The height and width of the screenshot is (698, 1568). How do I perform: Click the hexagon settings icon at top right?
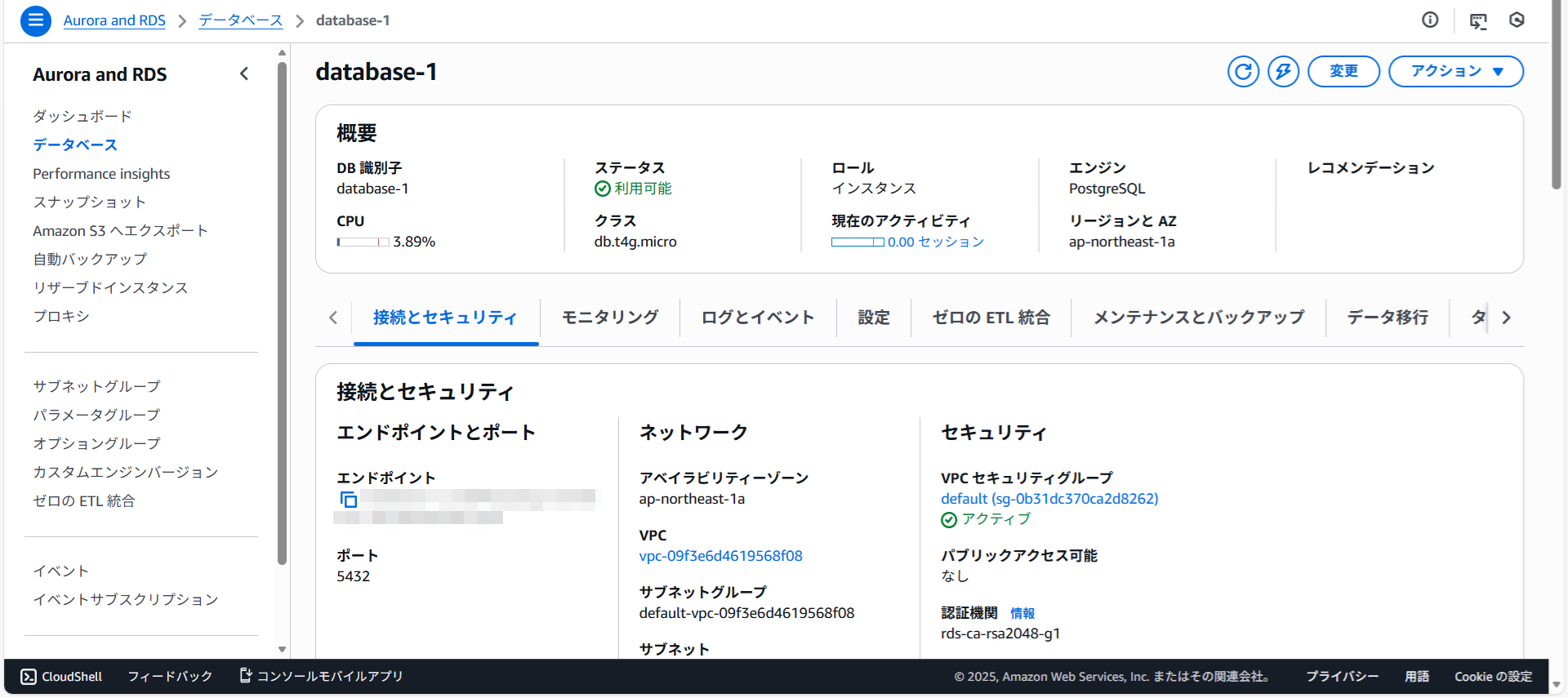click(x=1517, y=20)
